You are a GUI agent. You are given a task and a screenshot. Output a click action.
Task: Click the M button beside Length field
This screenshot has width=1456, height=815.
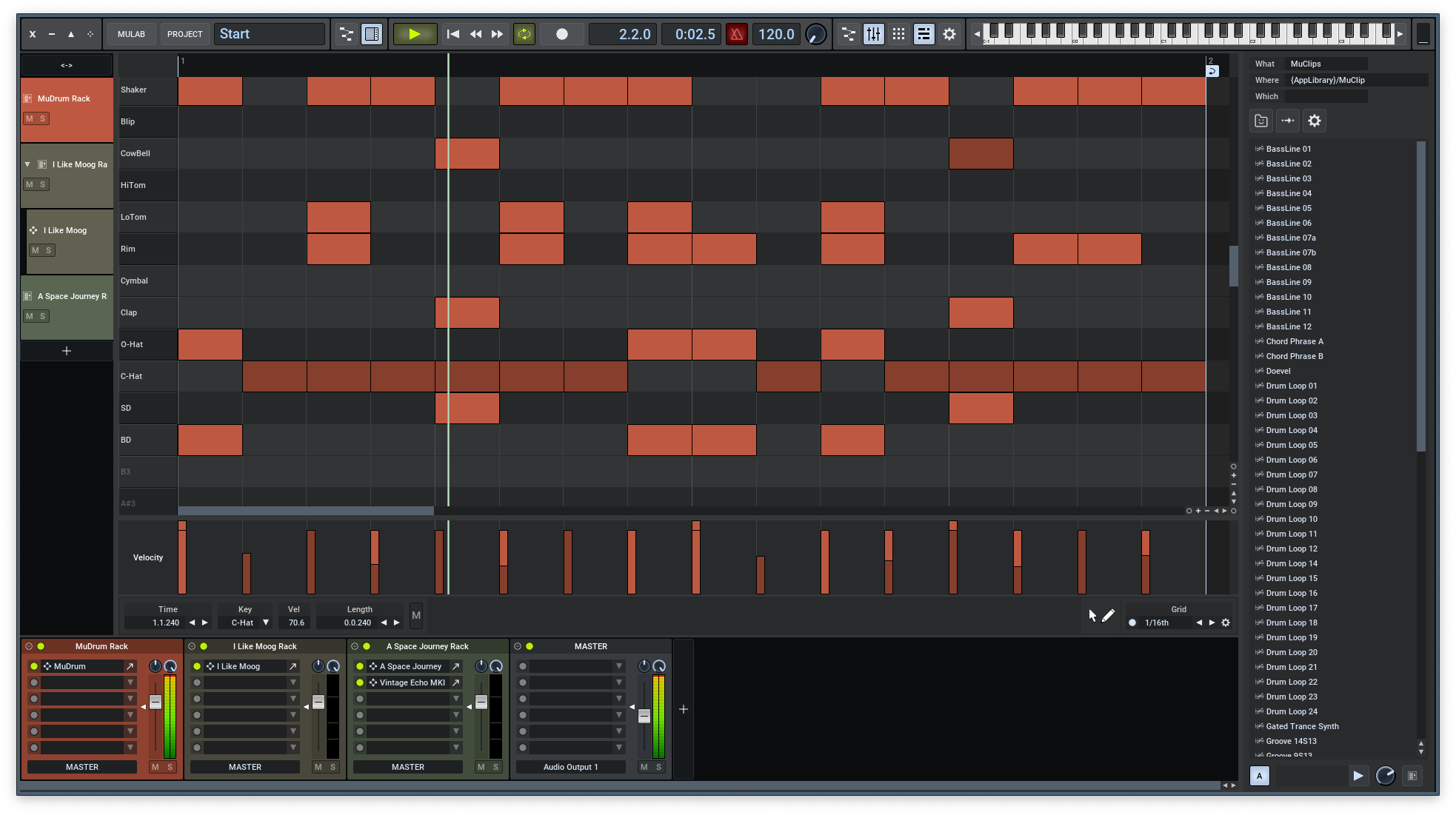point(416,615)
